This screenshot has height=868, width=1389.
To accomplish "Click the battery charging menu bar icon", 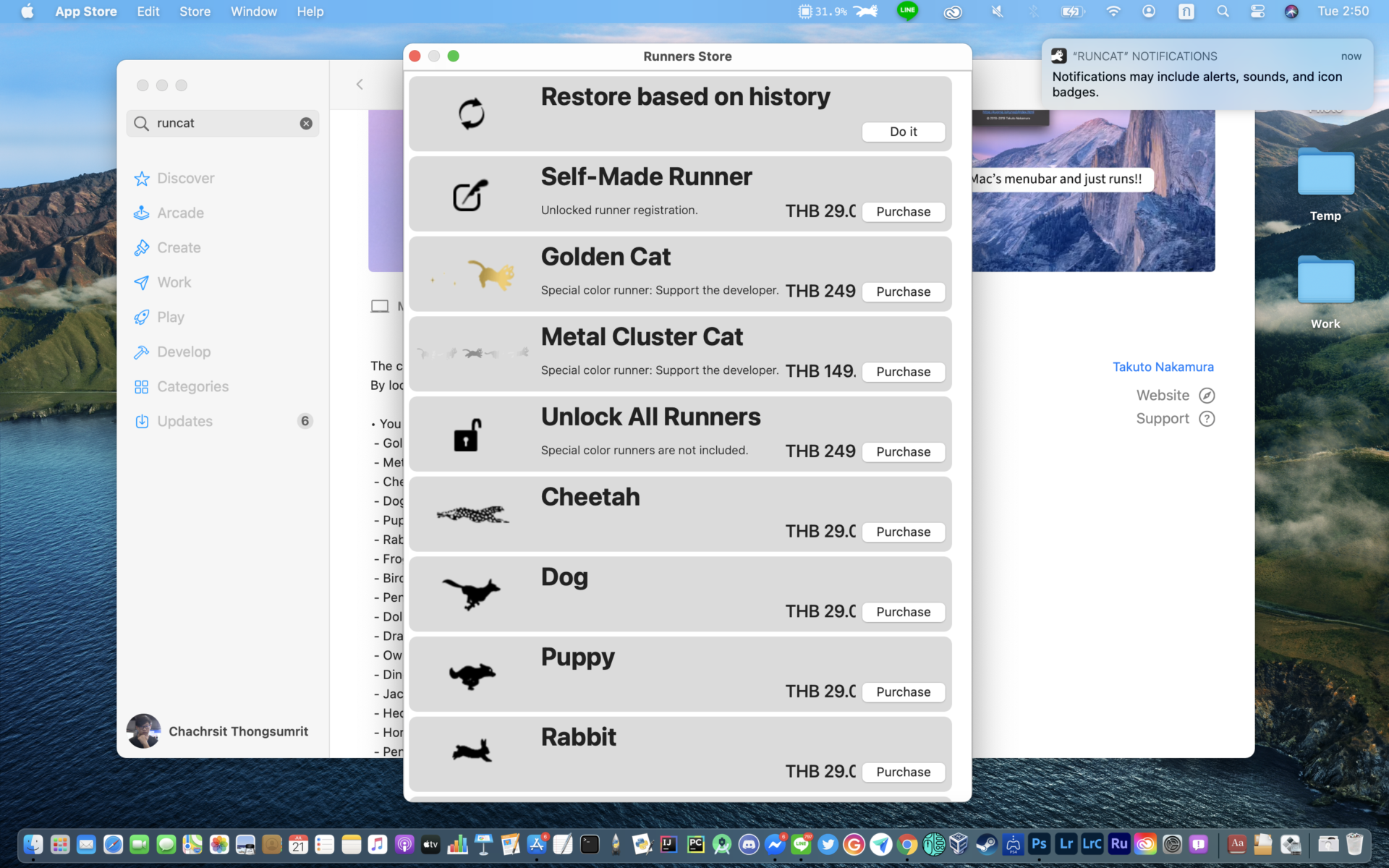I will tap(1072, 12).
